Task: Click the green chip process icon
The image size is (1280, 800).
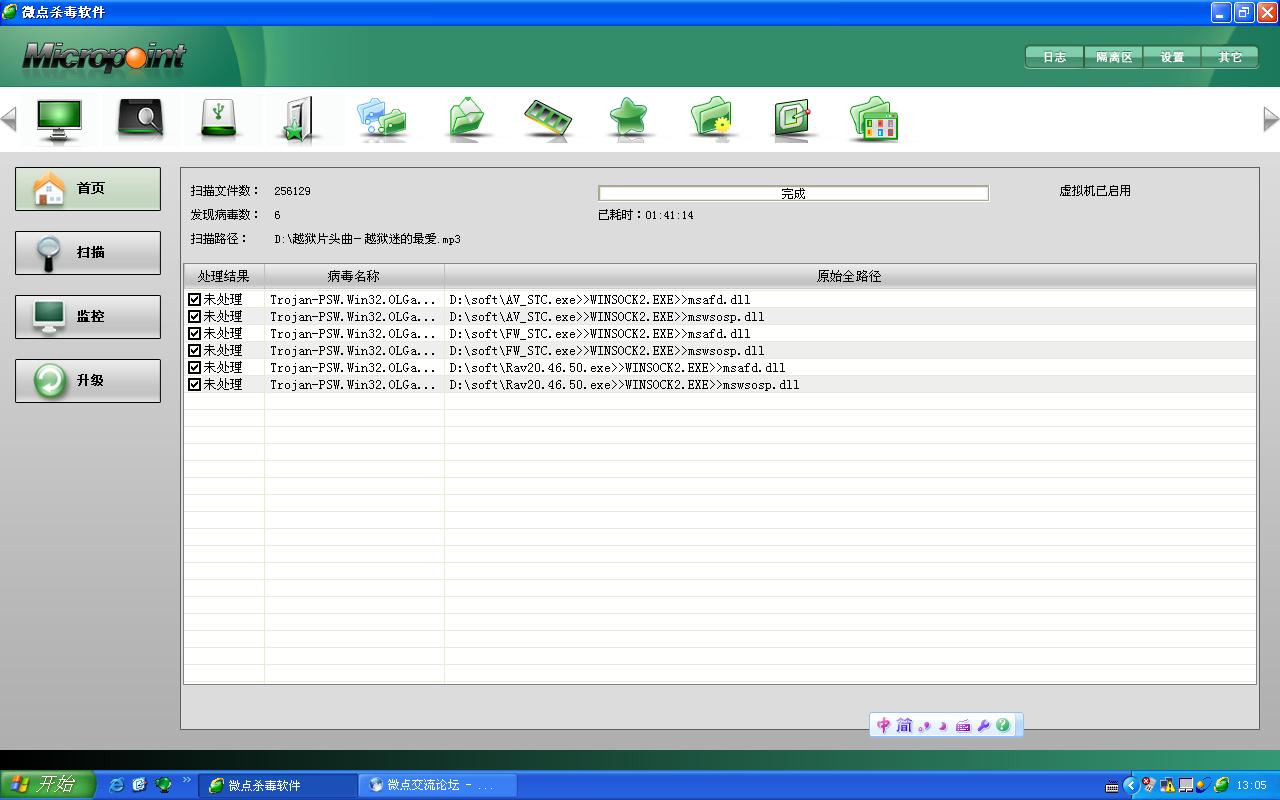Action: [x=792, y=119]
